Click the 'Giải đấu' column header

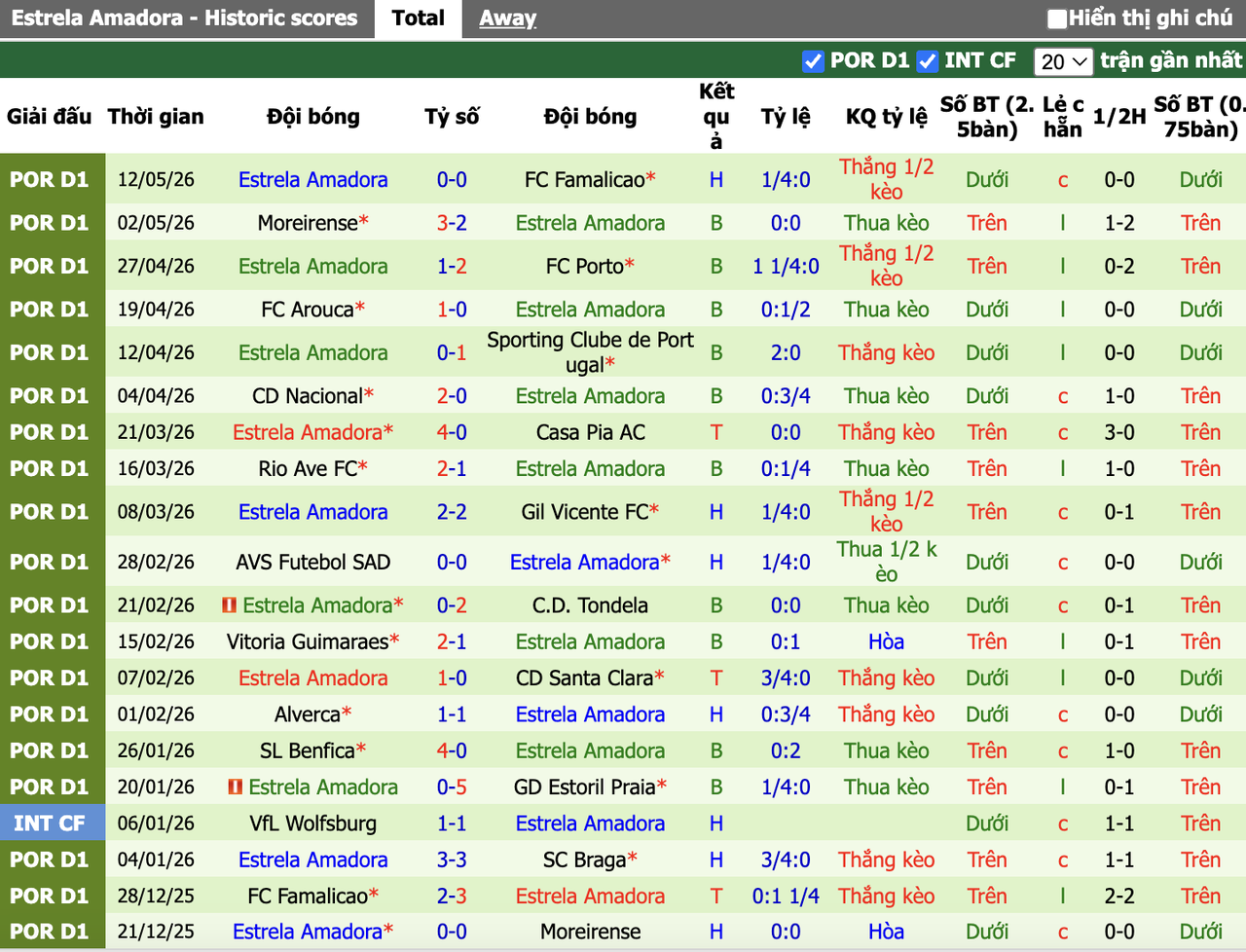50,117
